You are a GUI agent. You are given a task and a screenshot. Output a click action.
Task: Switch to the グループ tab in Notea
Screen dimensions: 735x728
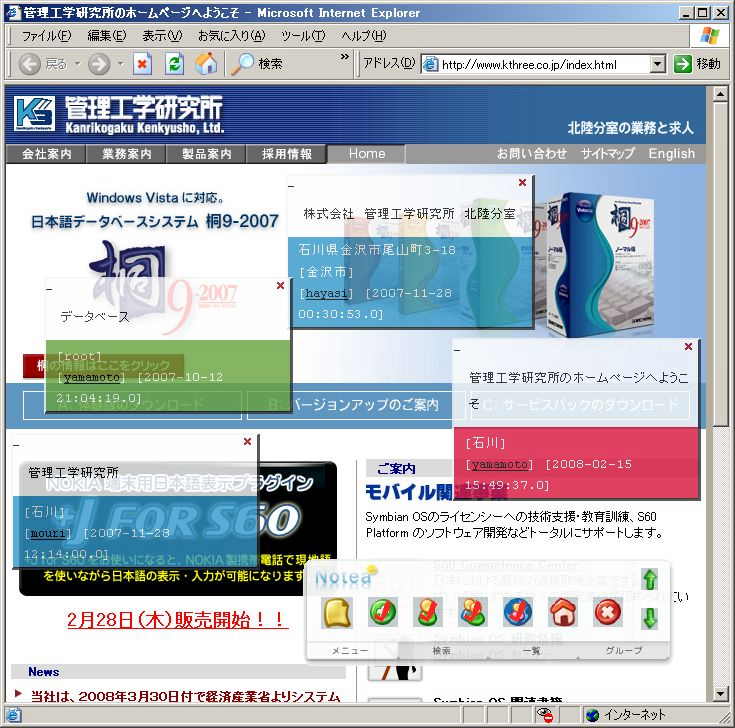(623, 651)
